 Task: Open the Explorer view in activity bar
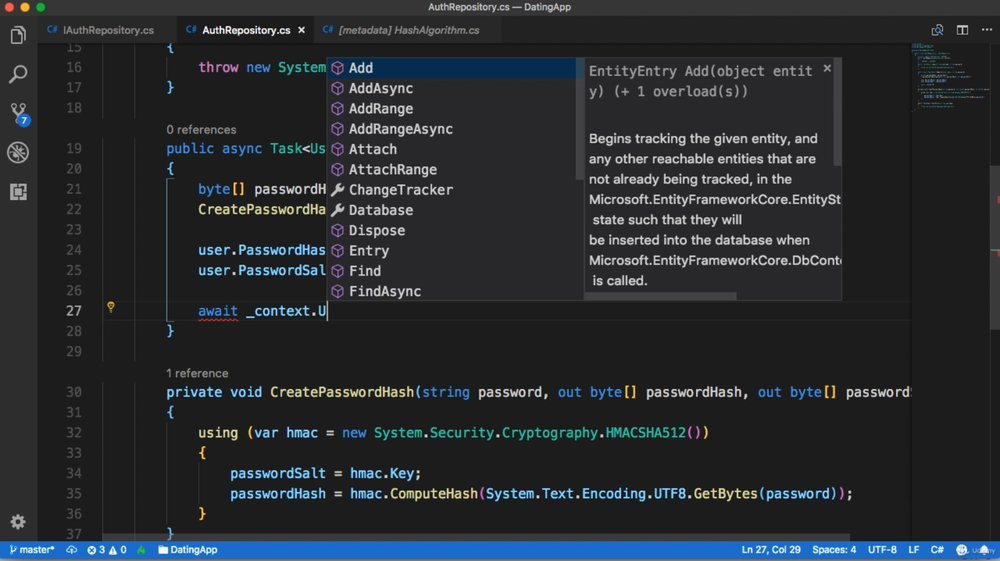18,36
